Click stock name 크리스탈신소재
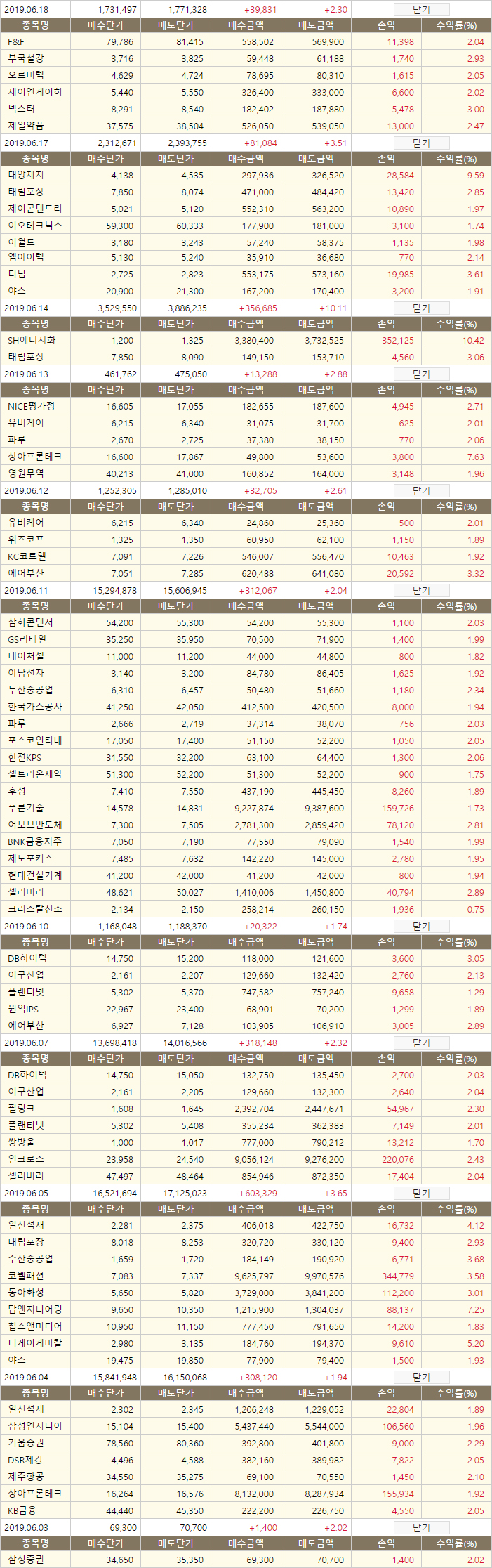The height and width of the screenshot is (1568, 492). [35, 910]
